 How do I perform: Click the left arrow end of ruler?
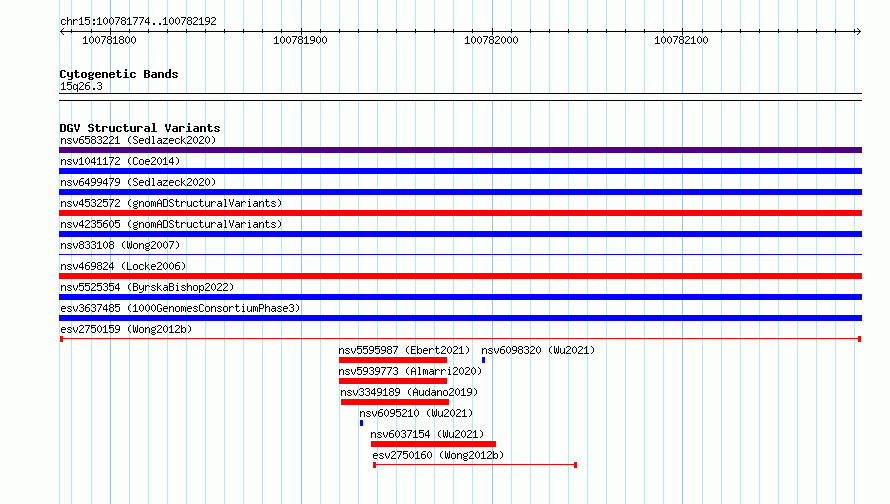(62, 31)
